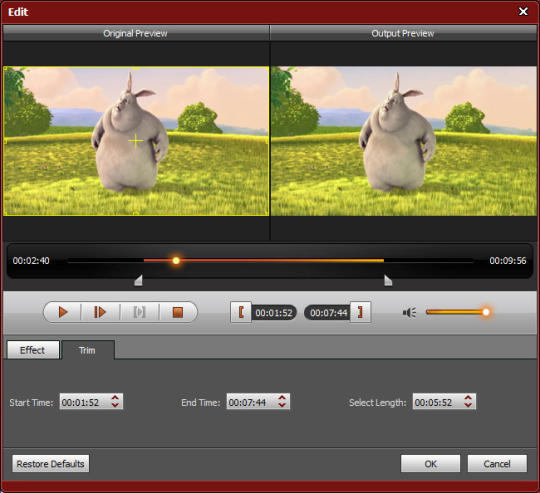Click the trim end marker under the timeline
This screenshot has height=493, width=540.
pyautogui.click(x=388, y=280)
